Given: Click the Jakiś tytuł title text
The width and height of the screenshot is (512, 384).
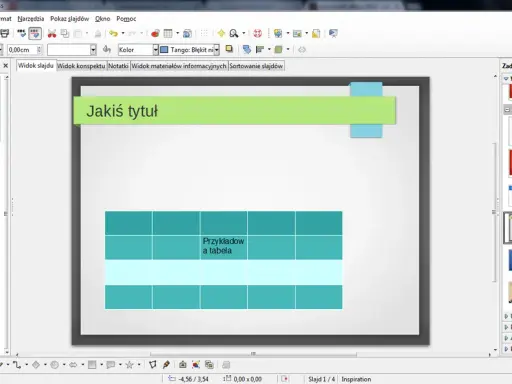Looking at the screenshot, I should tap(122, 111).
